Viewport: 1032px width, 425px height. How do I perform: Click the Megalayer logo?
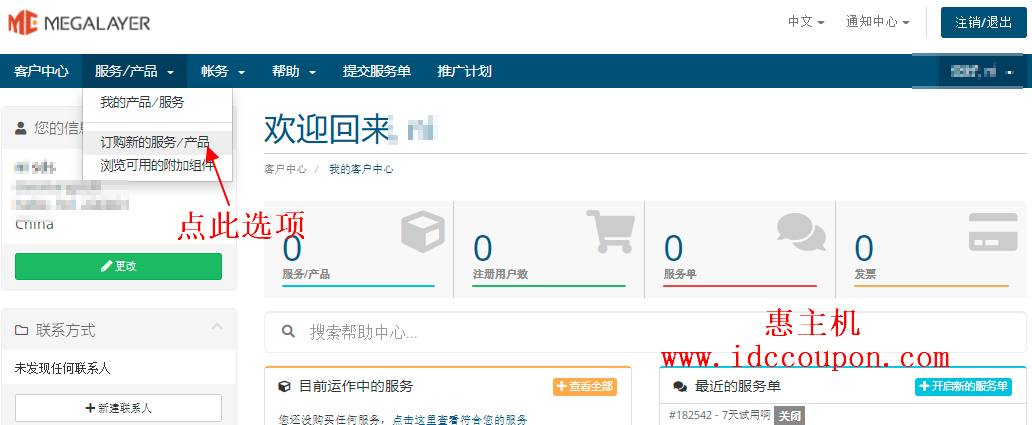(x=81, y=22)
